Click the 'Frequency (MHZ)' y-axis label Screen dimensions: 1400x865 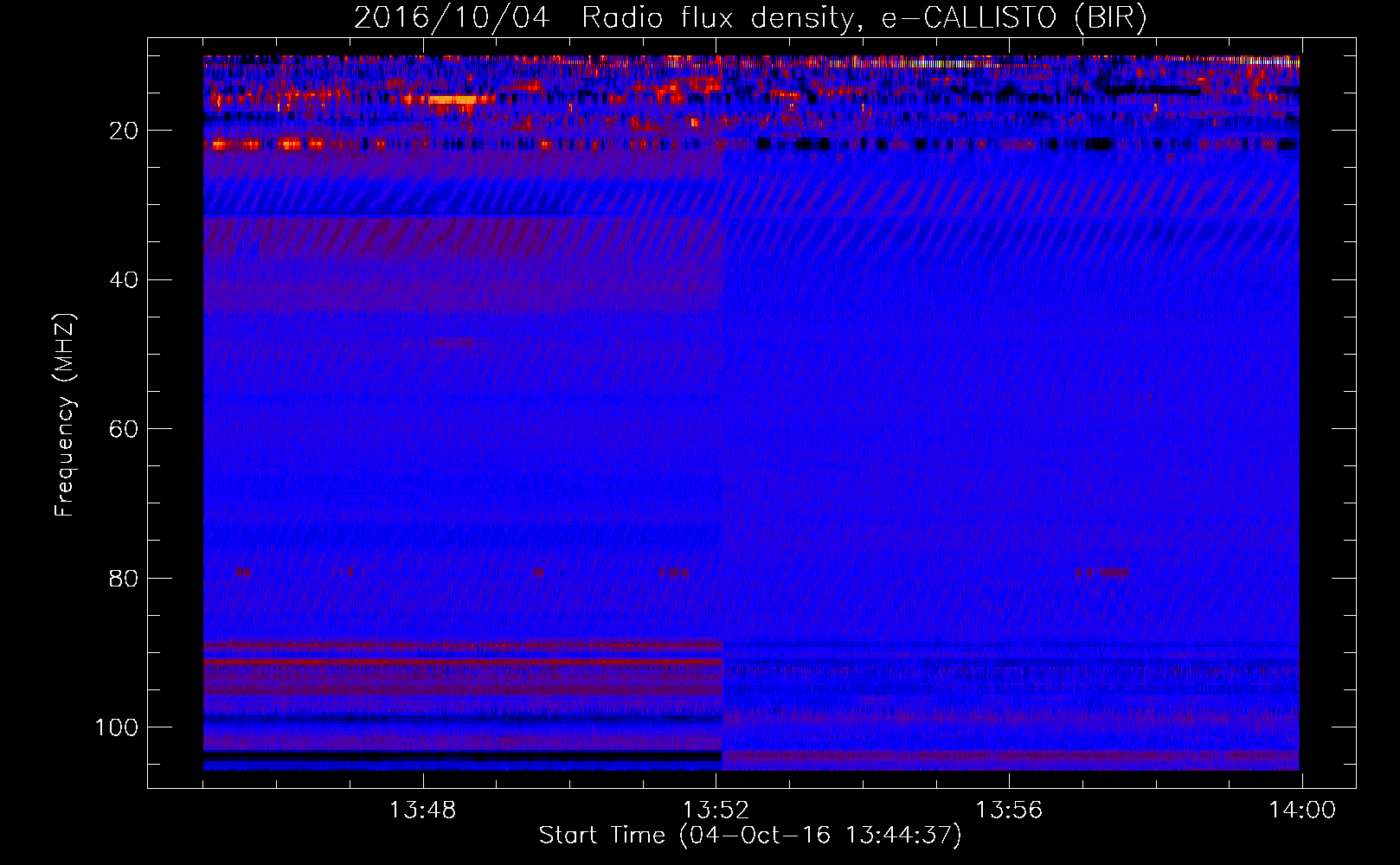click(65, 415)
